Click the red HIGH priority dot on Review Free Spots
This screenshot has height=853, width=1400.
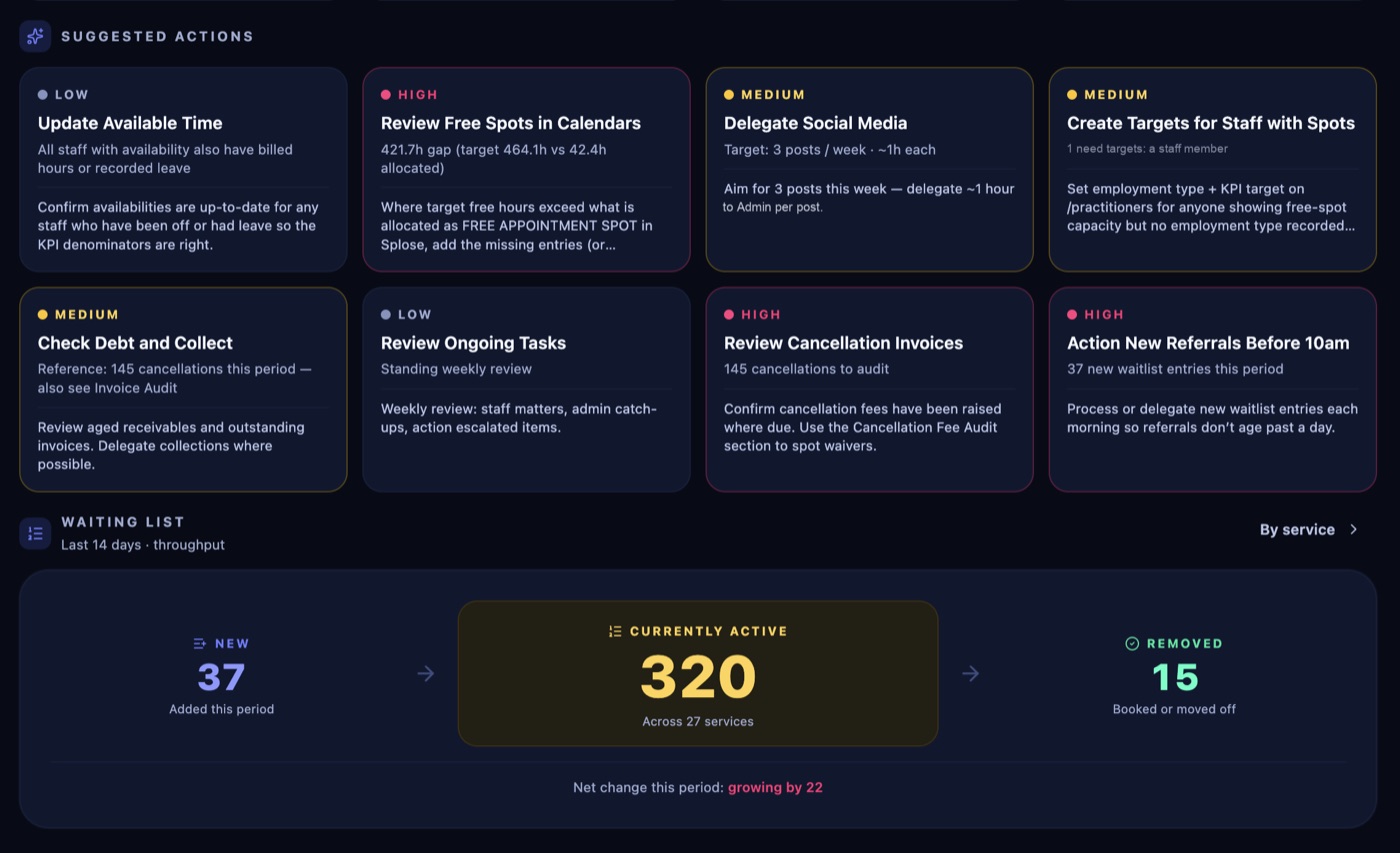click(386, 95)
